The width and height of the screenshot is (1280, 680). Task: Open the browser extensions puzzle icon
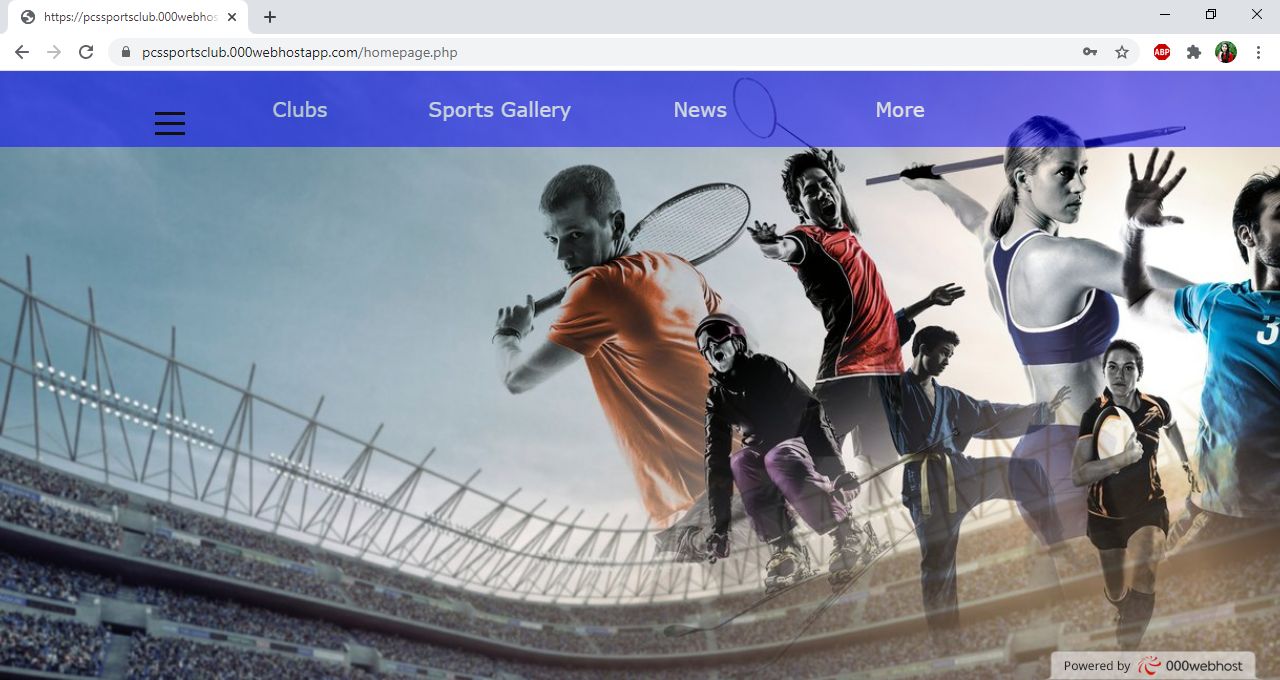[x=1193, y=51]
